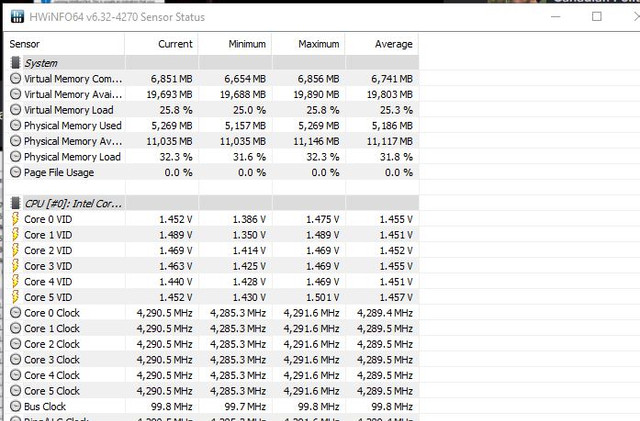This screenshot has width=640, height=421.
Task: Click the lightning icon beside Core 1 VID
Action: pyautogui.click(x=16, y=235)
